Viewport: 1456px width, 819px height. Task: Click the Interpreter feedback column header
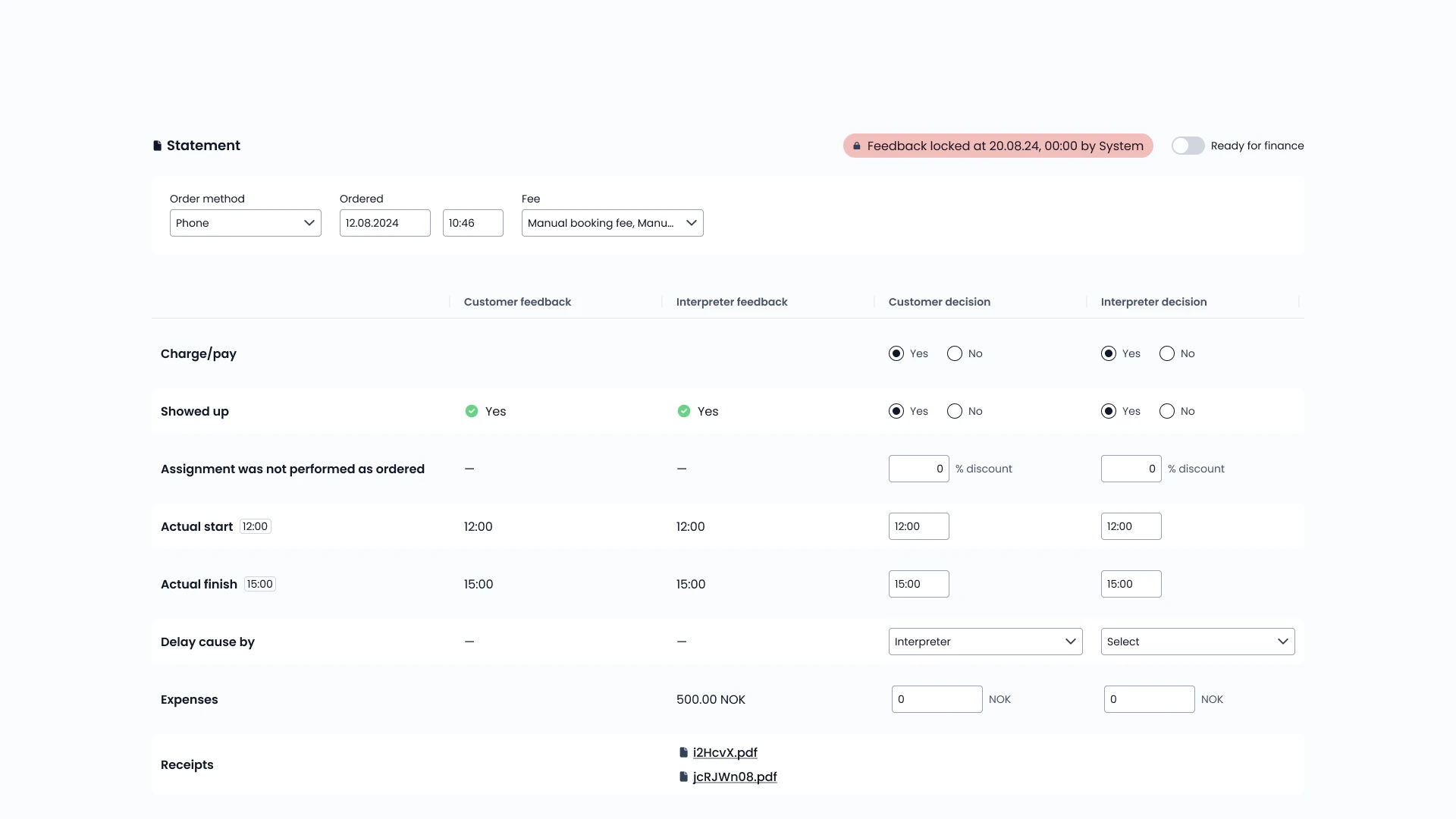click(732, 302)
